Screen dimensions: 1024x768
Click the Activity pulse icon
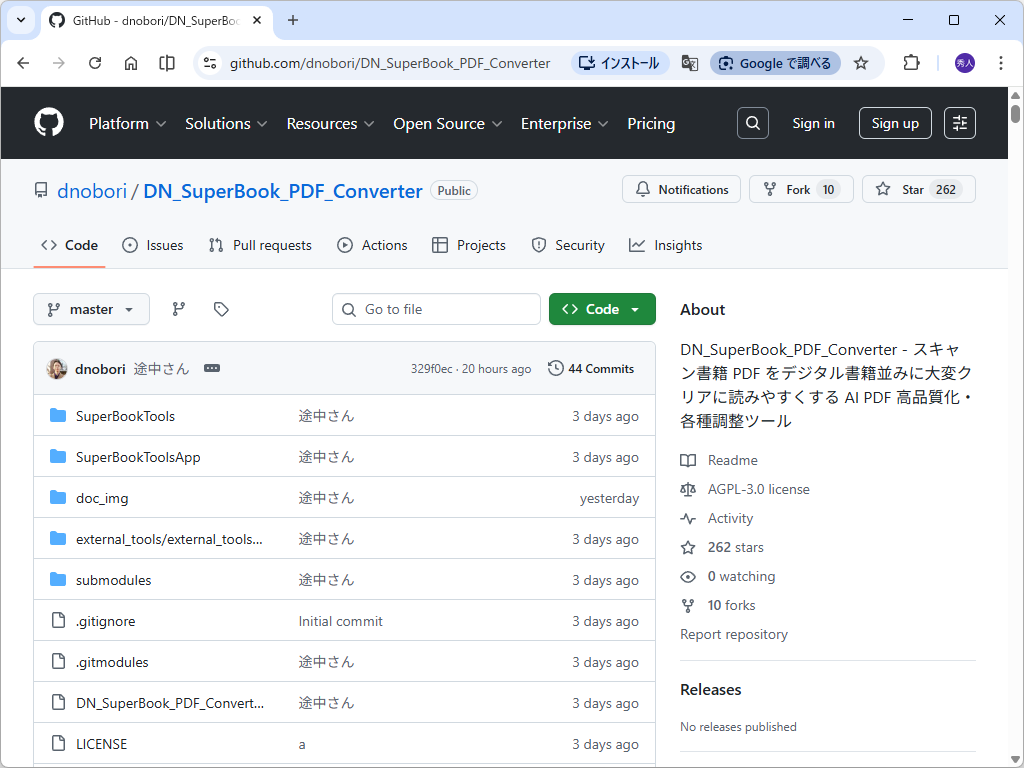pyautogui.click(x=687, y=518)
